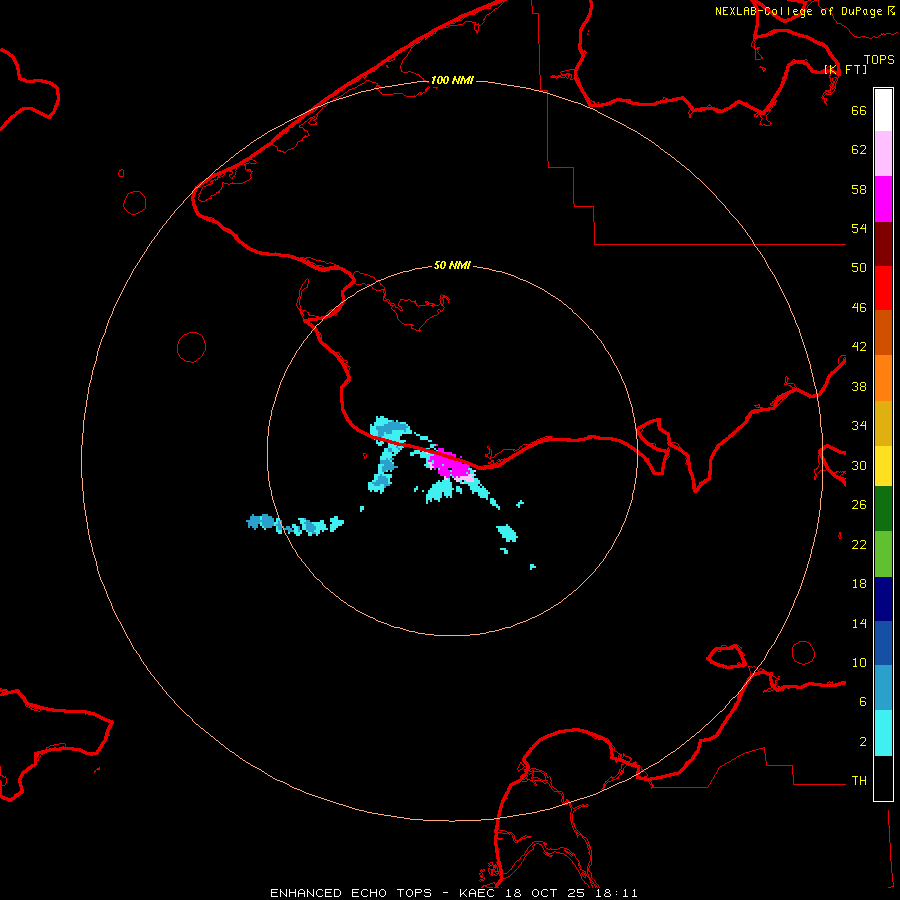
Task: Click the legend value "18" on the scale
Action: coord(859,584)
